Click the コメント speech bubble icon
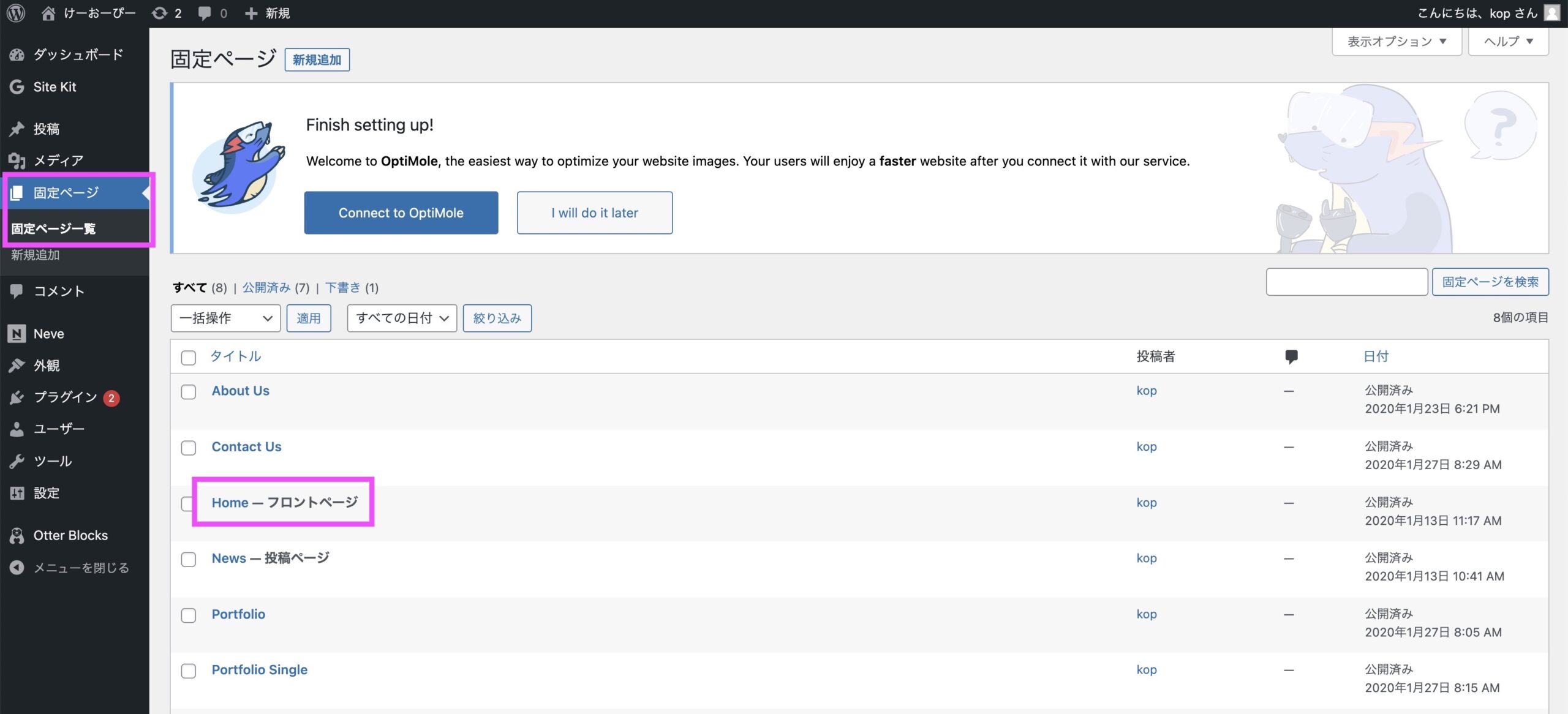Screen dimensions: 1568x714 (17, 291)
